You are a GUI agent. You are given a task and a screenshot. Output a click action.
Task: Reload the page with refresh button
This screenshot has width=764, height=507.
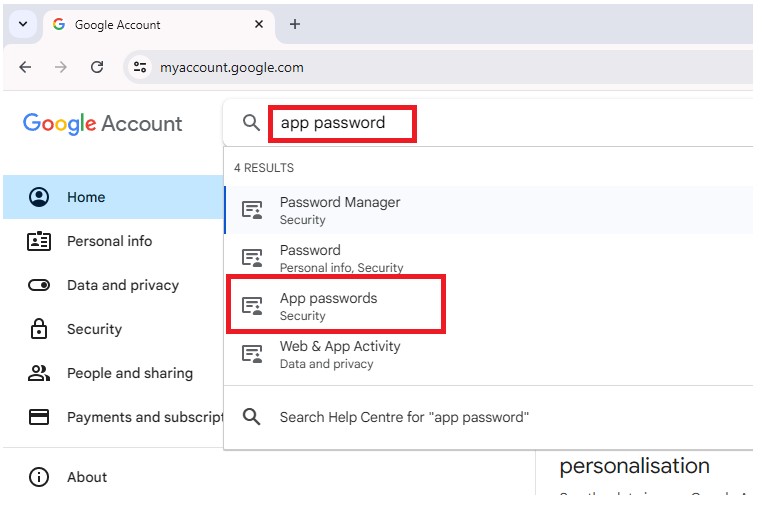click(x=97, y=67)
